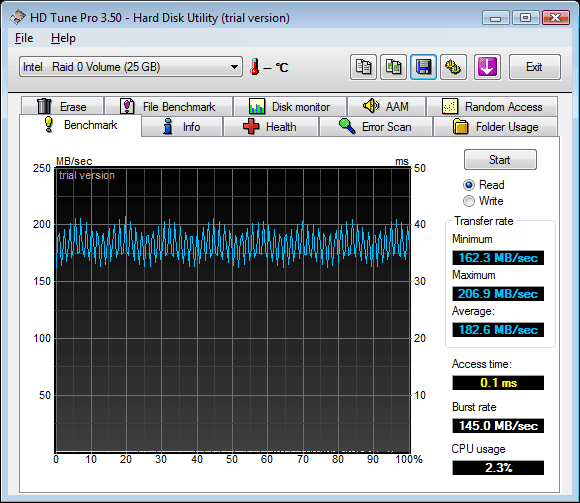The height and width of the screenshot is (503, 580).
Task: Open the File menu
Action: (24, 38)
